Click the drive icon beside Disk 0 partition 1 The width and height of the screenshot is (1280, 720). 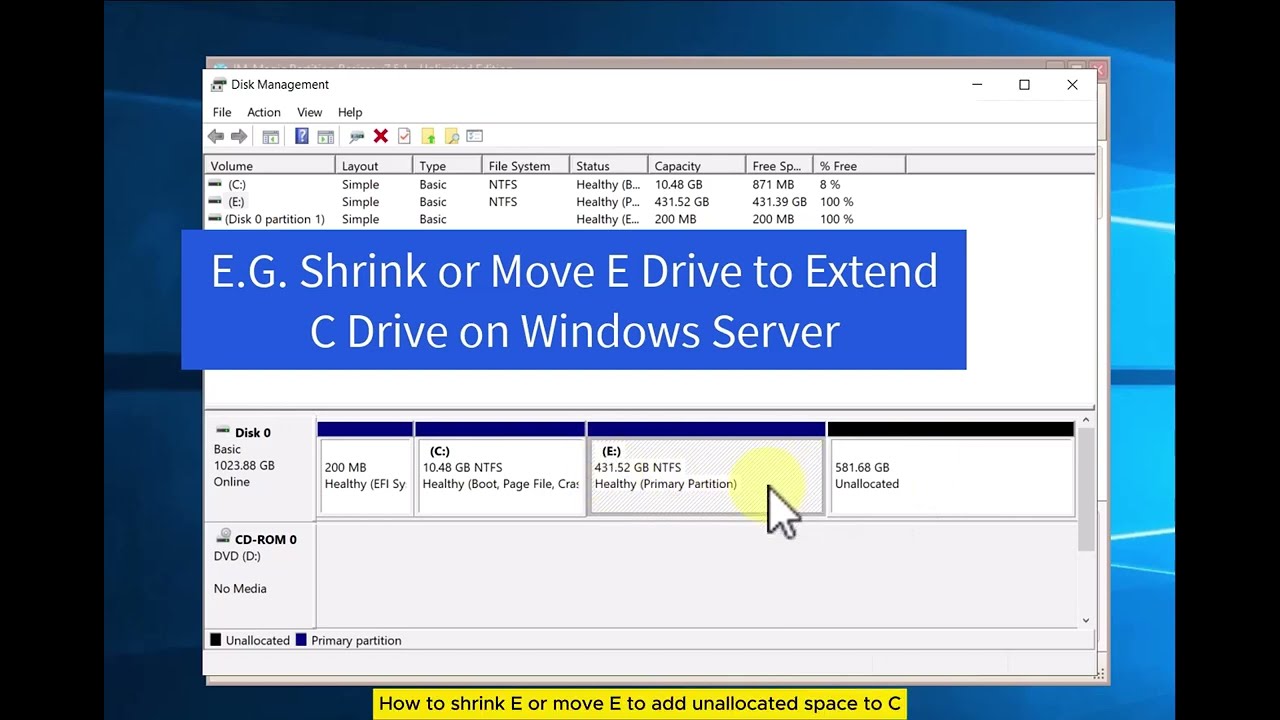click(215, 218)
